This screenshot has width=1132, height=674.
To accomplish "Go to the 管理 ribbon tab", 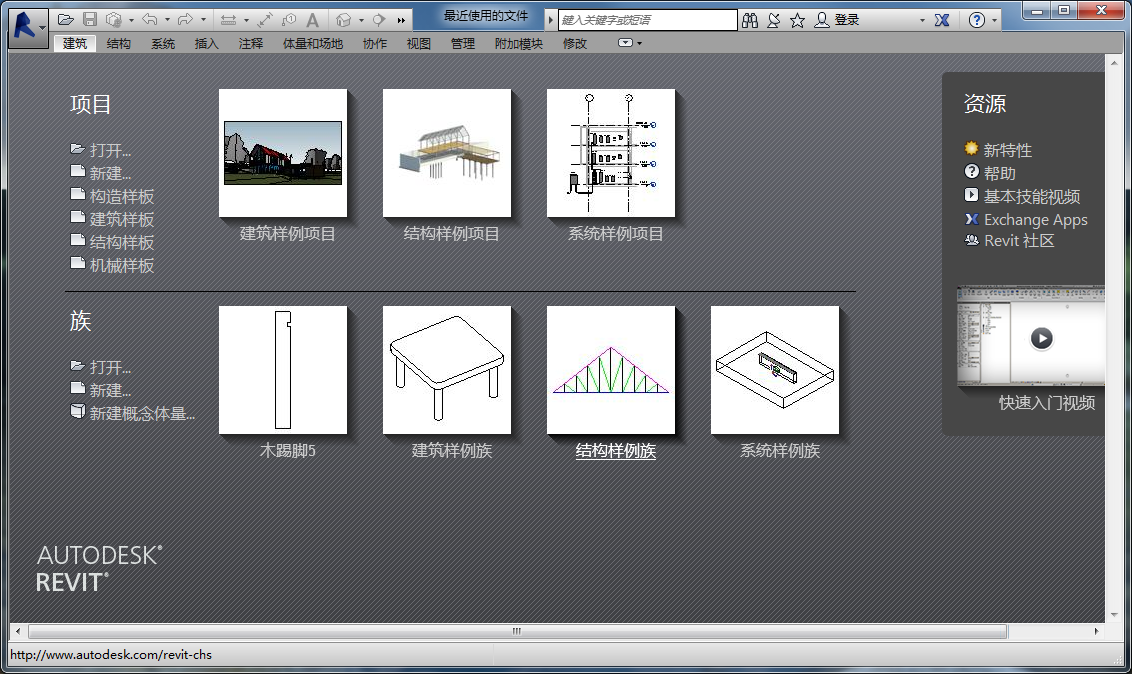I will pos(463,43).
